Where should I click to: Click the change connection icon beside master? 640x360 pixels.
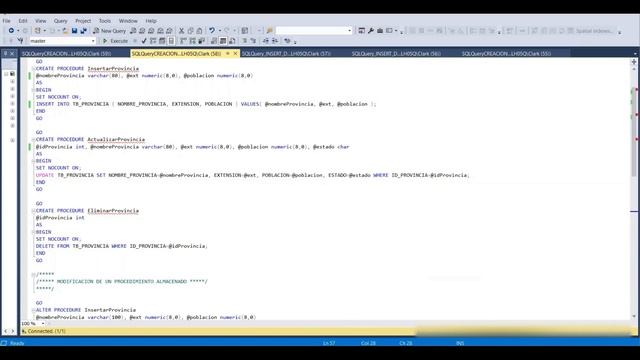coord(20,41)
